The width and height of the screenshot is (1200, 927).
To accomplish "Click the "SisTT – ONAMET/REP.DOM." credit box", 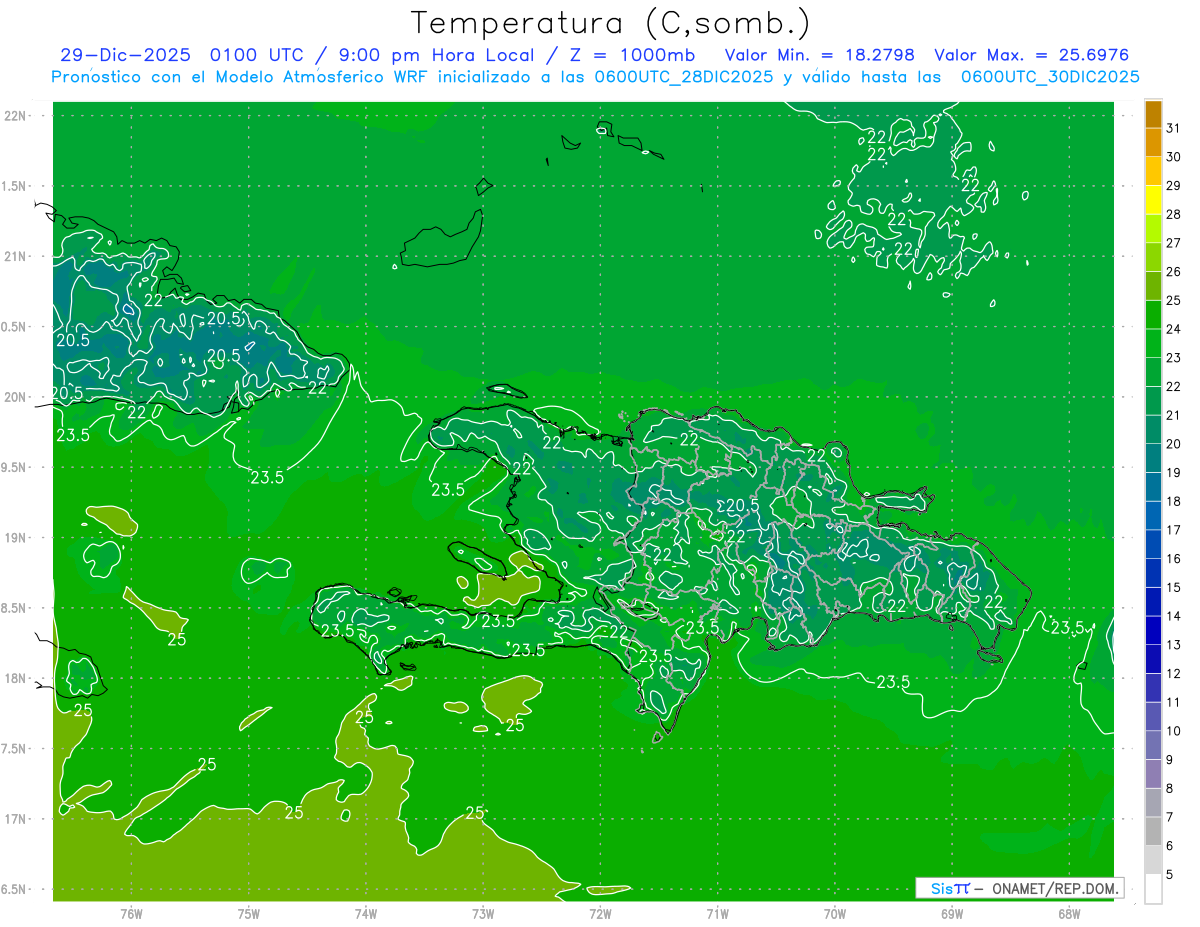I will tap(1020, 888).
